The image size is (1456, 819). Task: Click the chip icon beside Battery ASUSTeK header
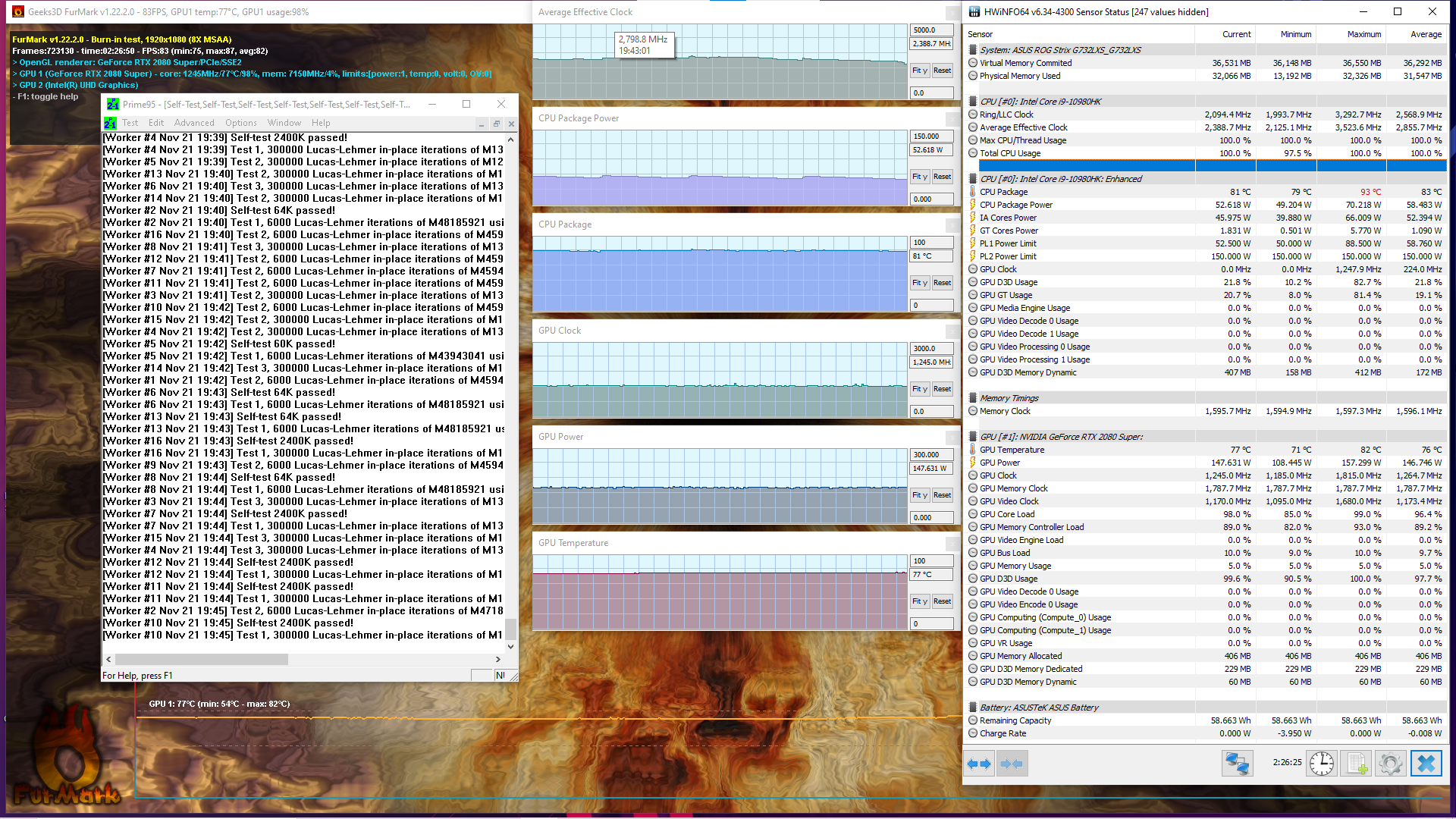click(x=973, y=708)
